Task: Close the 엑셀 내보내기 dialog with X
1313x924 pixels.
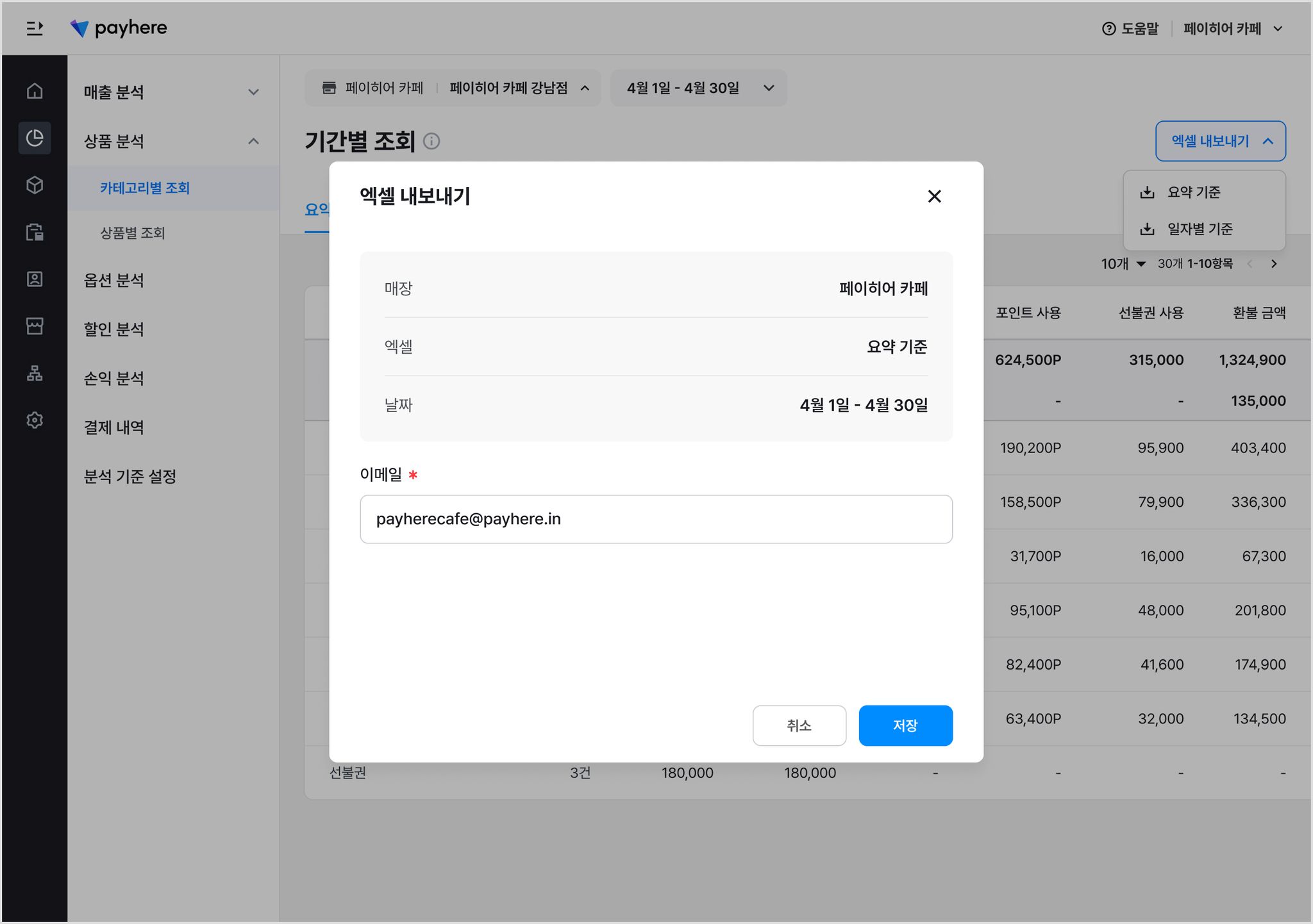Action: [x=935, y=196]
